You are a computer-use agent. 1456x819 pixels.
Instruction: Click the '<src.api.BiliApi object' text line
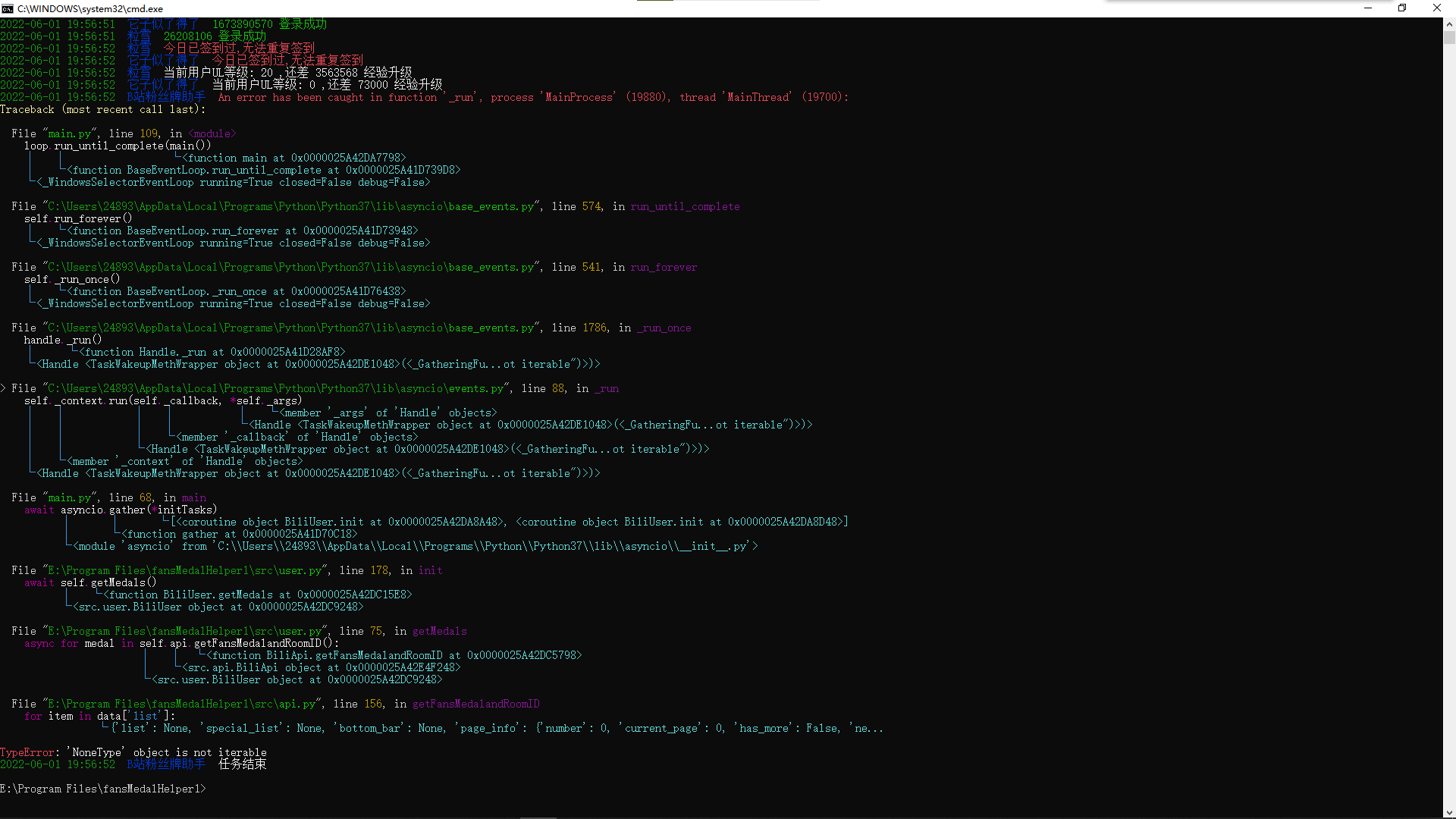[x=321, y=667]
